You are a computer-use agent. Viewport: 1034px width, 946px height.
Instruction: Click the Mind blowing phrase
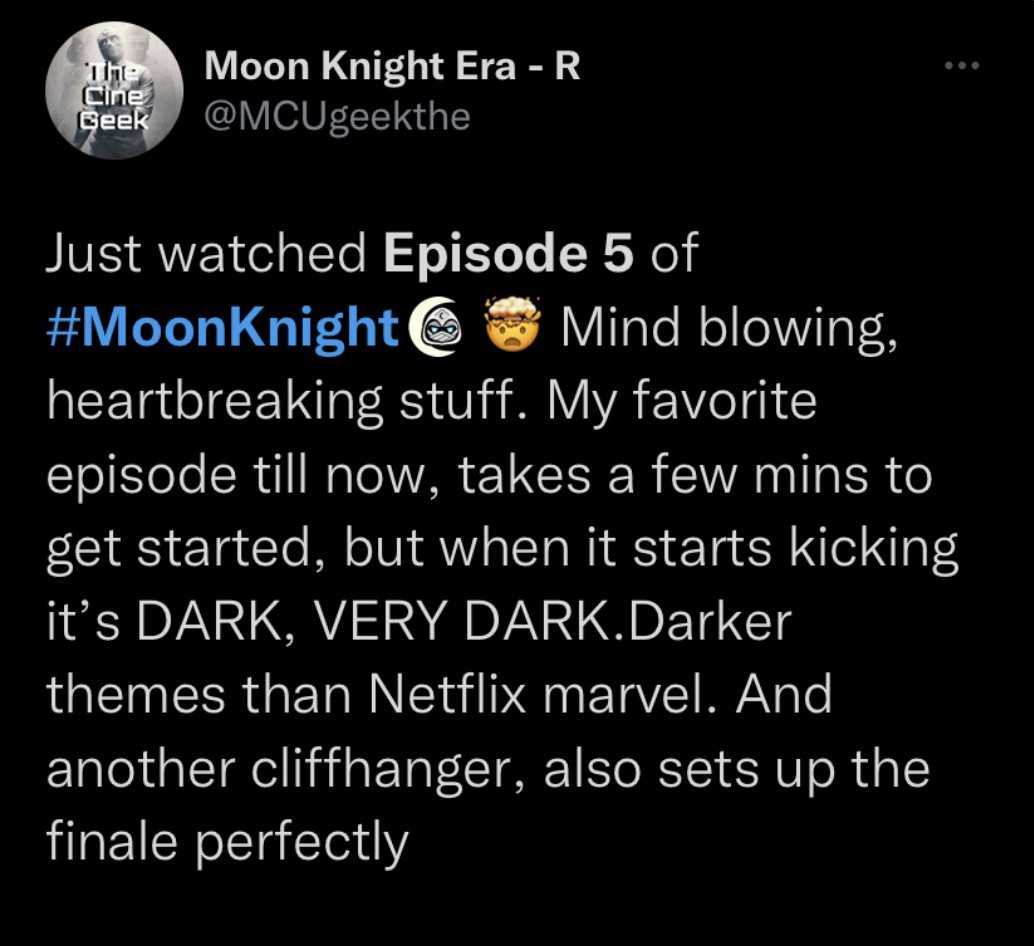pos(729,328)
